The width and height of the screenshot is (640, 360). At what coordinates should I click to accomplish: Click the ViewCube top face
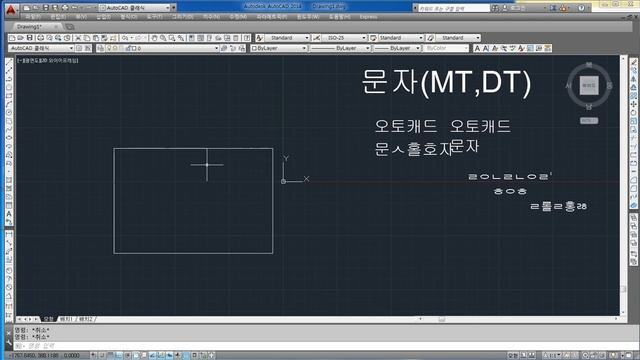(589, 85)
